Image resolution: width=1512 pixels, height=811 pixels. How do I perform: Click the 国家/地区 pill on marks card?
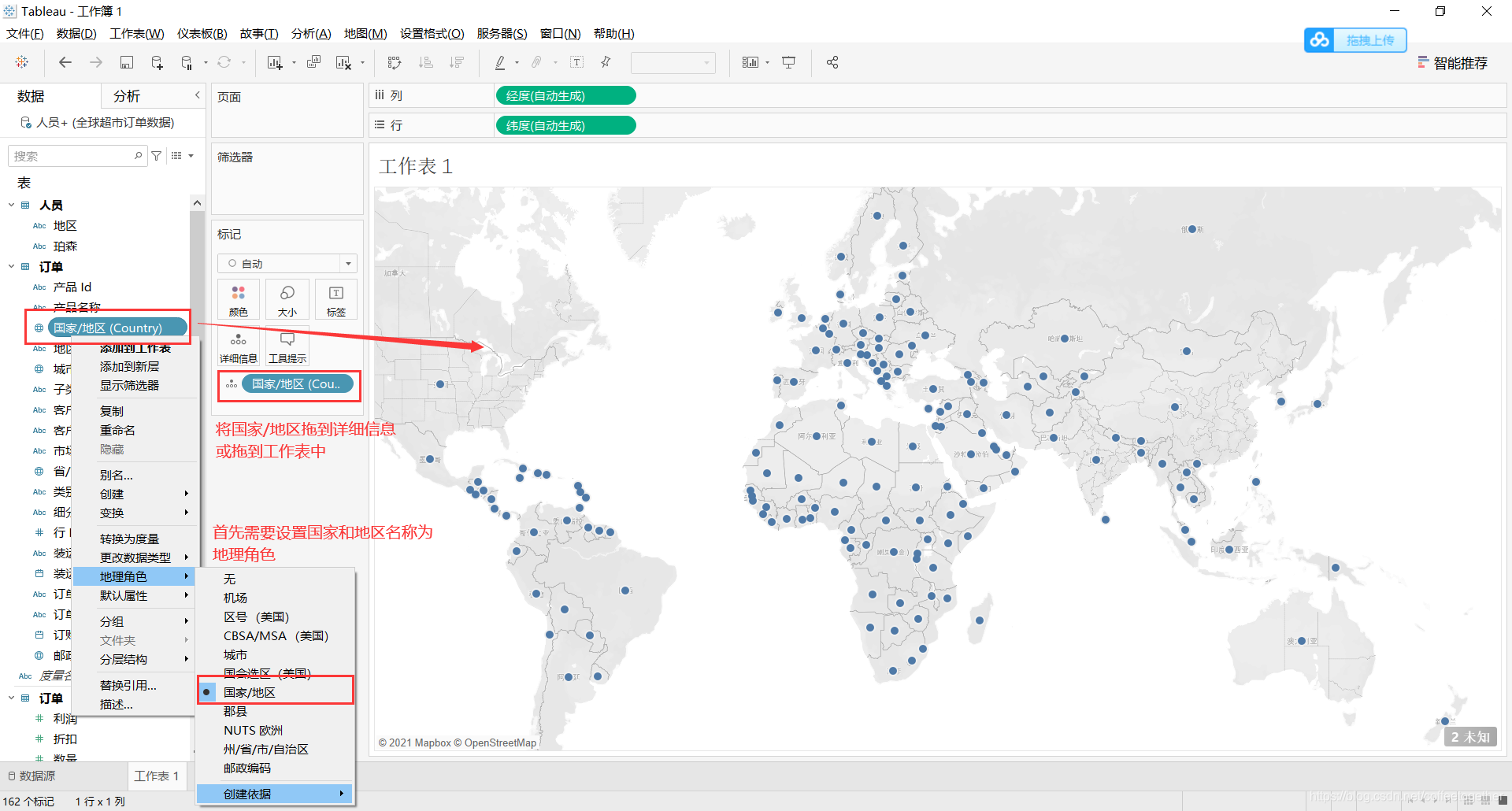pyautogui.click(x=298, y=384)
